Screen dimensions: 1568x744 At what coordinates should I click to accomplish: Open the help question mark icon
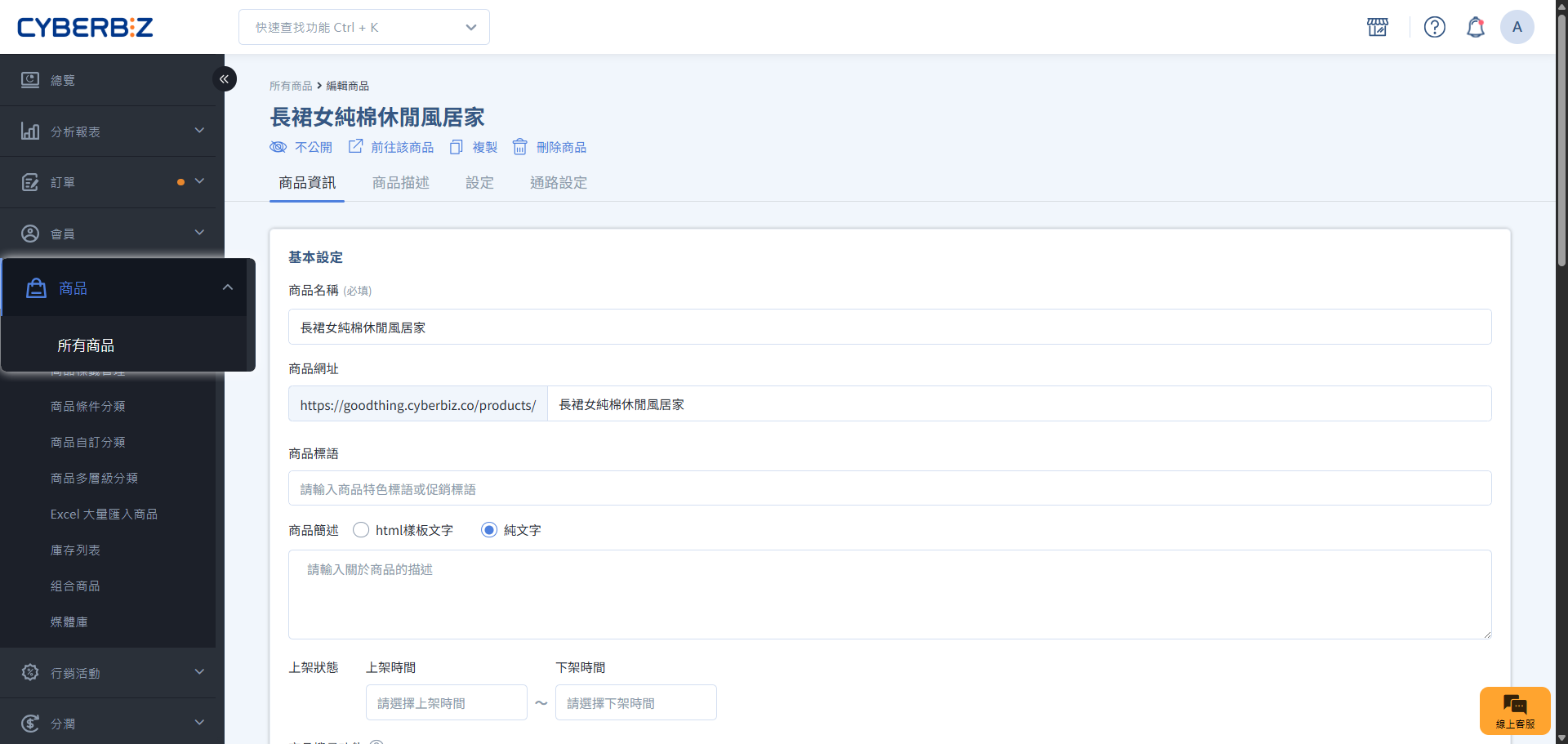coord(1434,27)
